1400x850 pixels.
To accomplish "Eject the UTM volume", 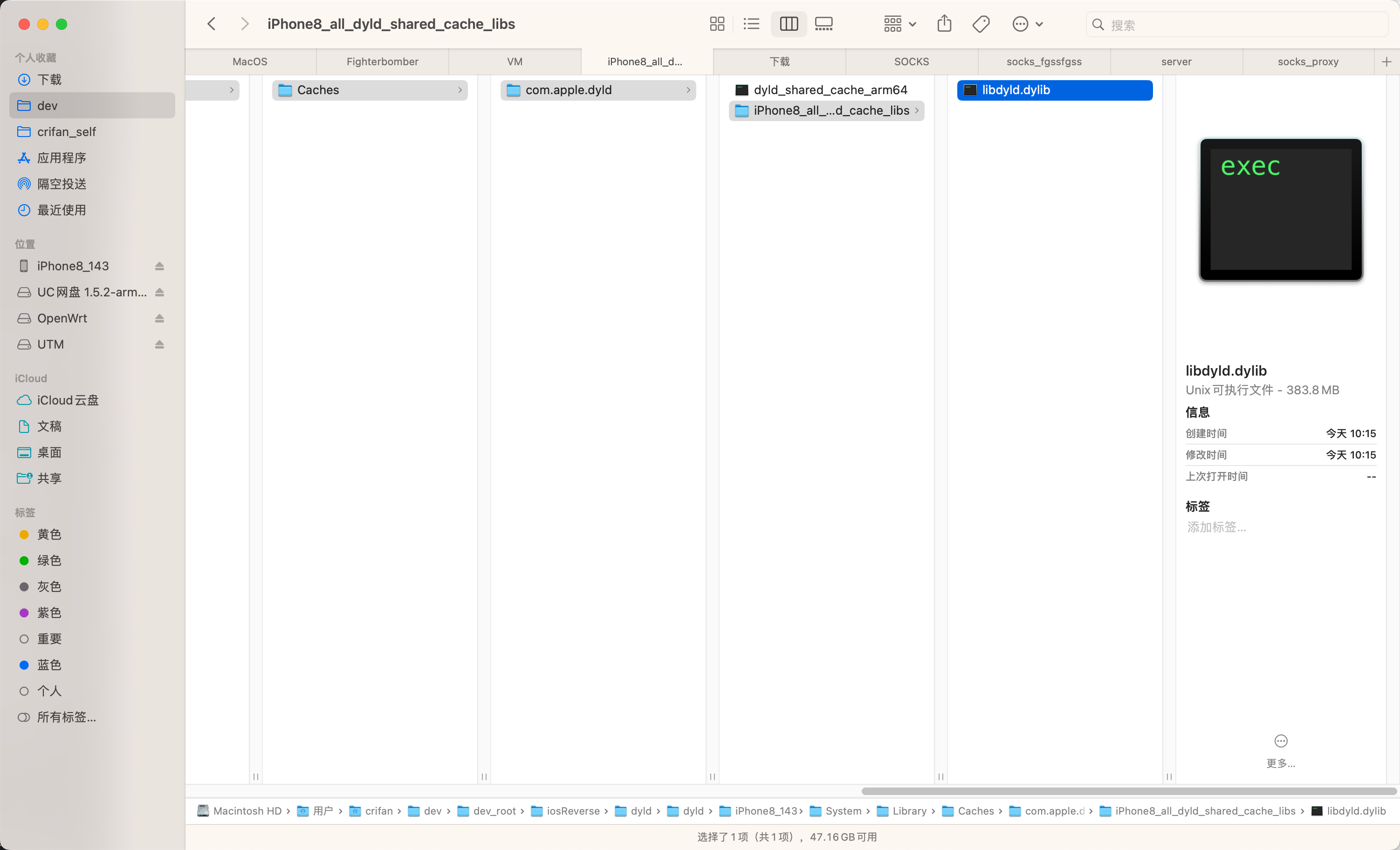I will [160, 344].
